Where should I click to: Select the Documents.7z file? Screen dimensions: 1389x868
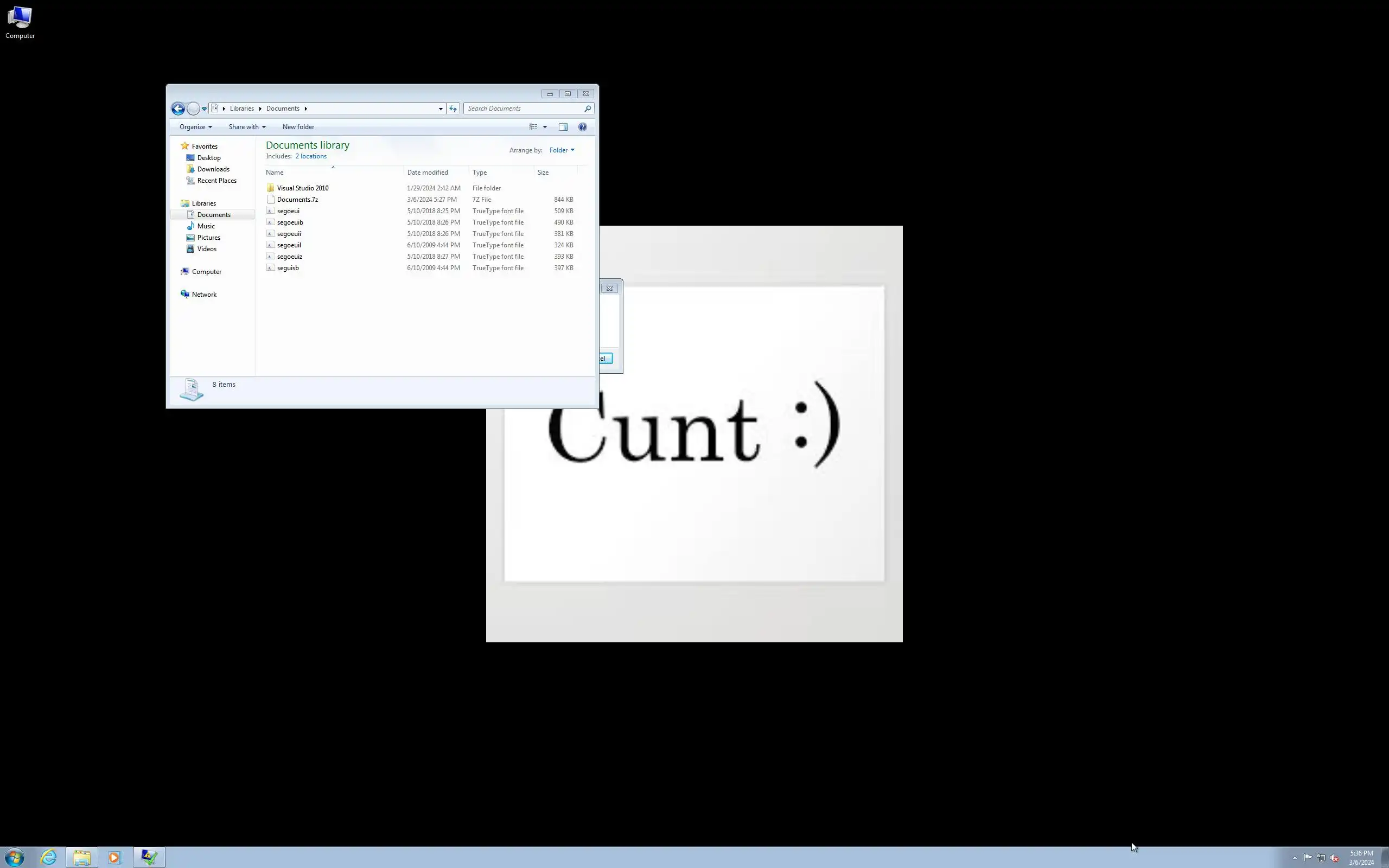[297, 200]
